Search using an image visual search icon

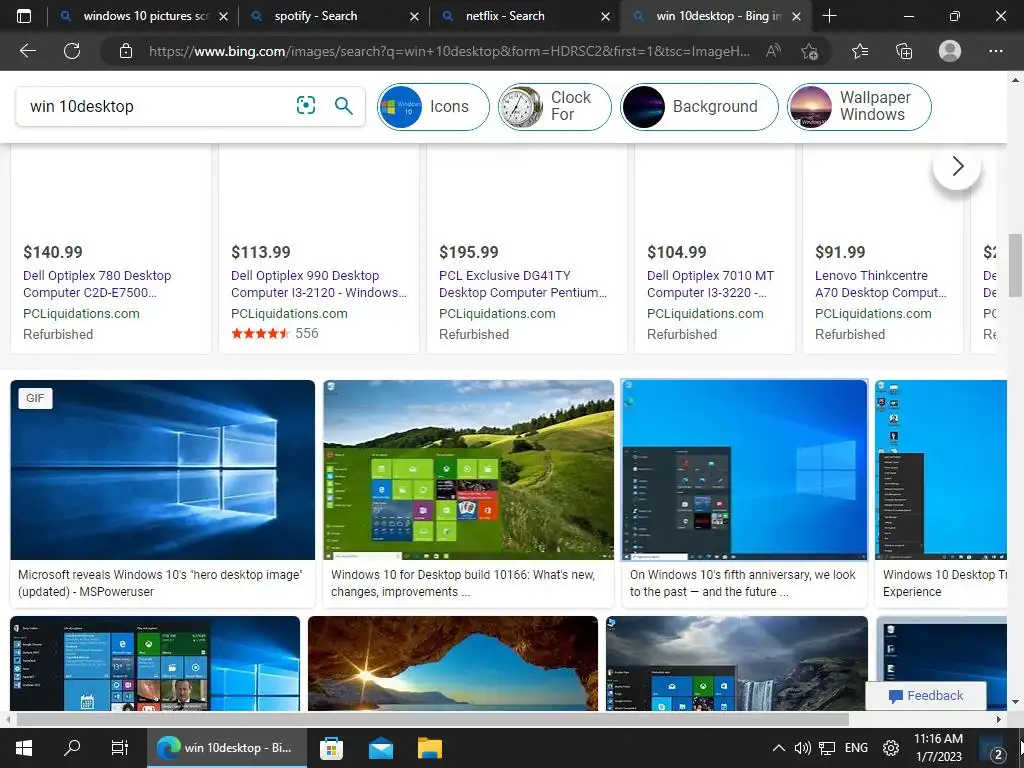coord(306,105)
